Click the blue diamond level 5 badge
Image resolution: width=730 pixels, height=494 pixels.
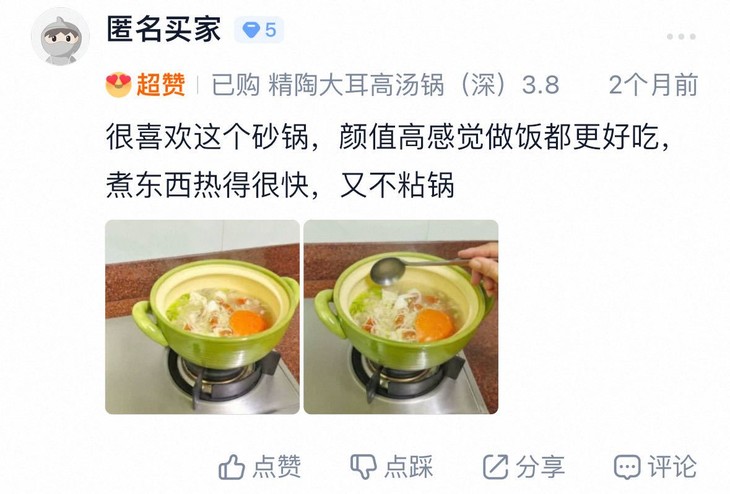pyautogui.click(x=259, y=30)
